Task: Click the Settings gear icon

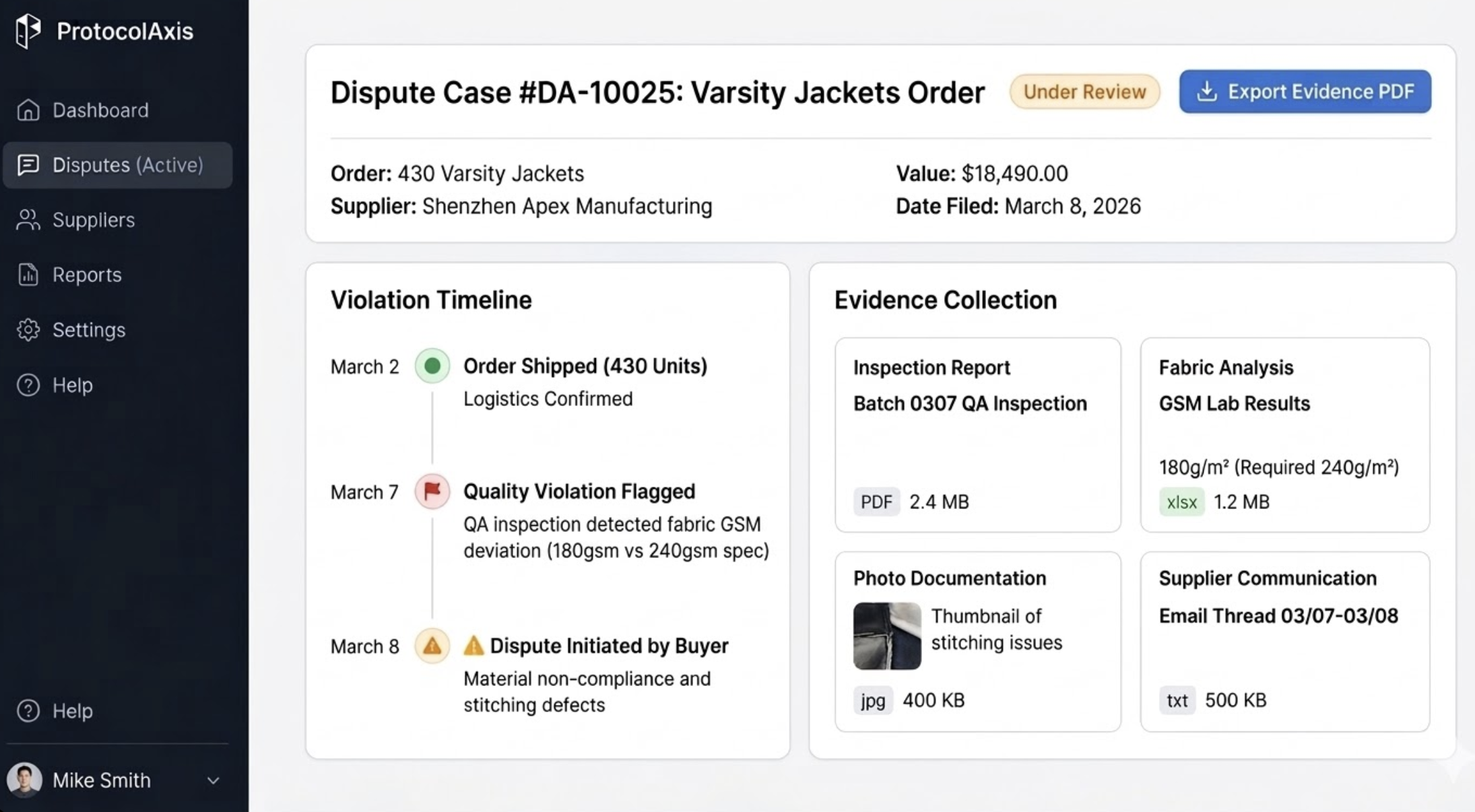Action: 28,330
